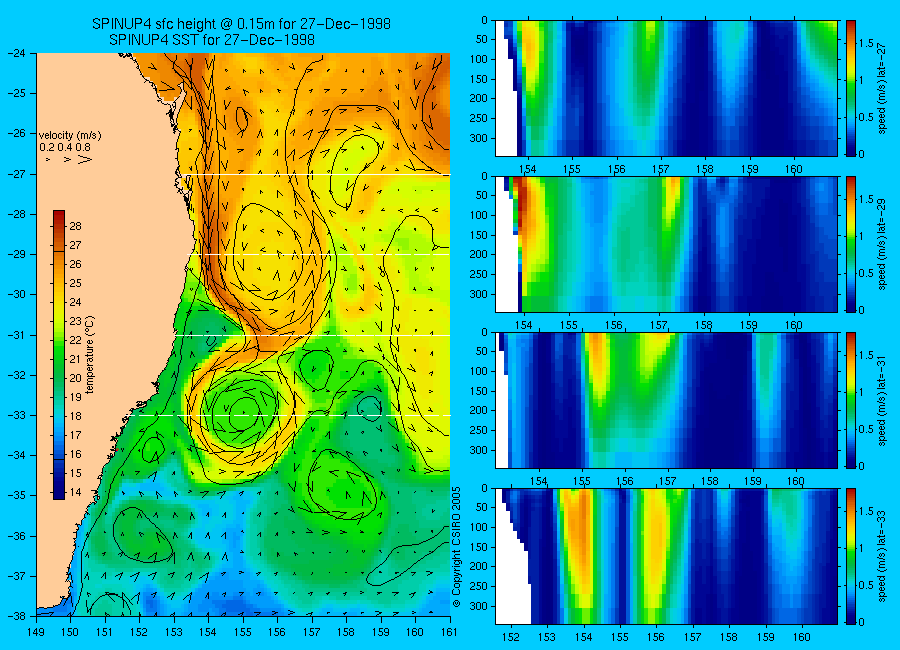
Task: Select the lat=-29 speed cross-section panel
Action: pyautogui.click(x=666, y=245)
